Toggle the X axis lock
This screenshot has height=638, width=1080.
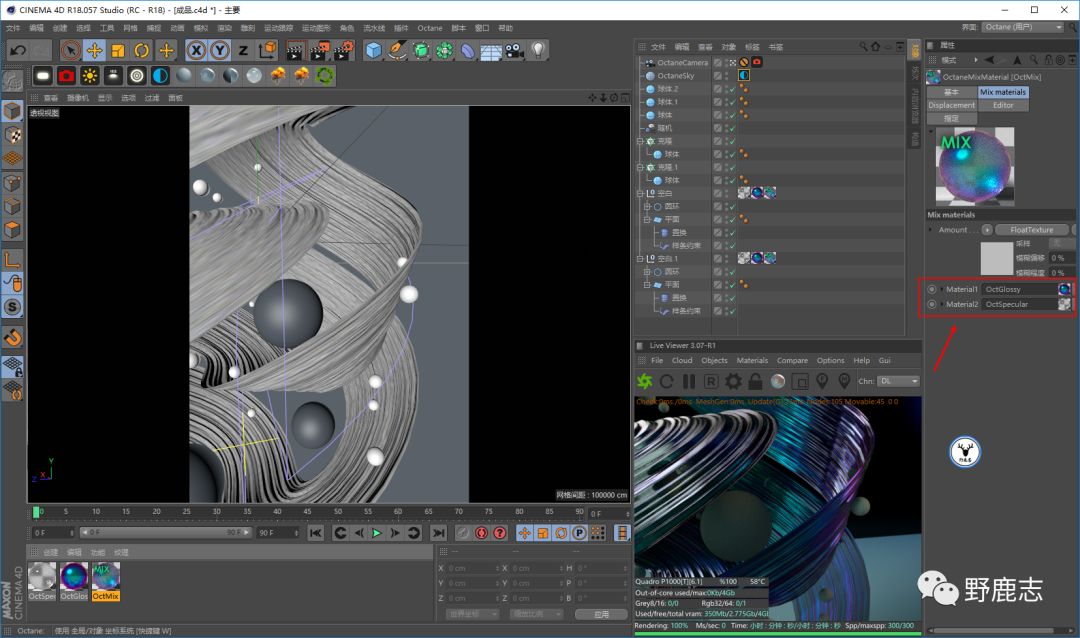196,50
